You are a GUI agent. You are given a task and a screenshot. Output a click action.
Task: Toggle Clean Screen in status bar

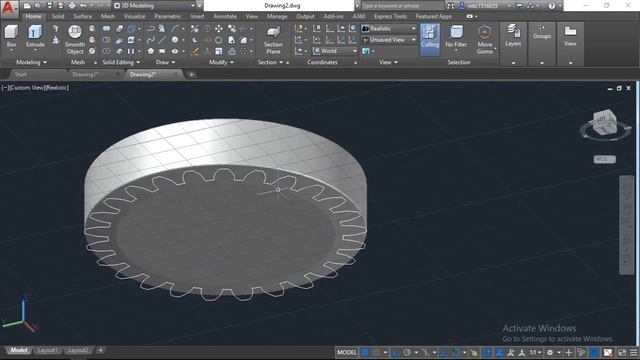point(622,352)
